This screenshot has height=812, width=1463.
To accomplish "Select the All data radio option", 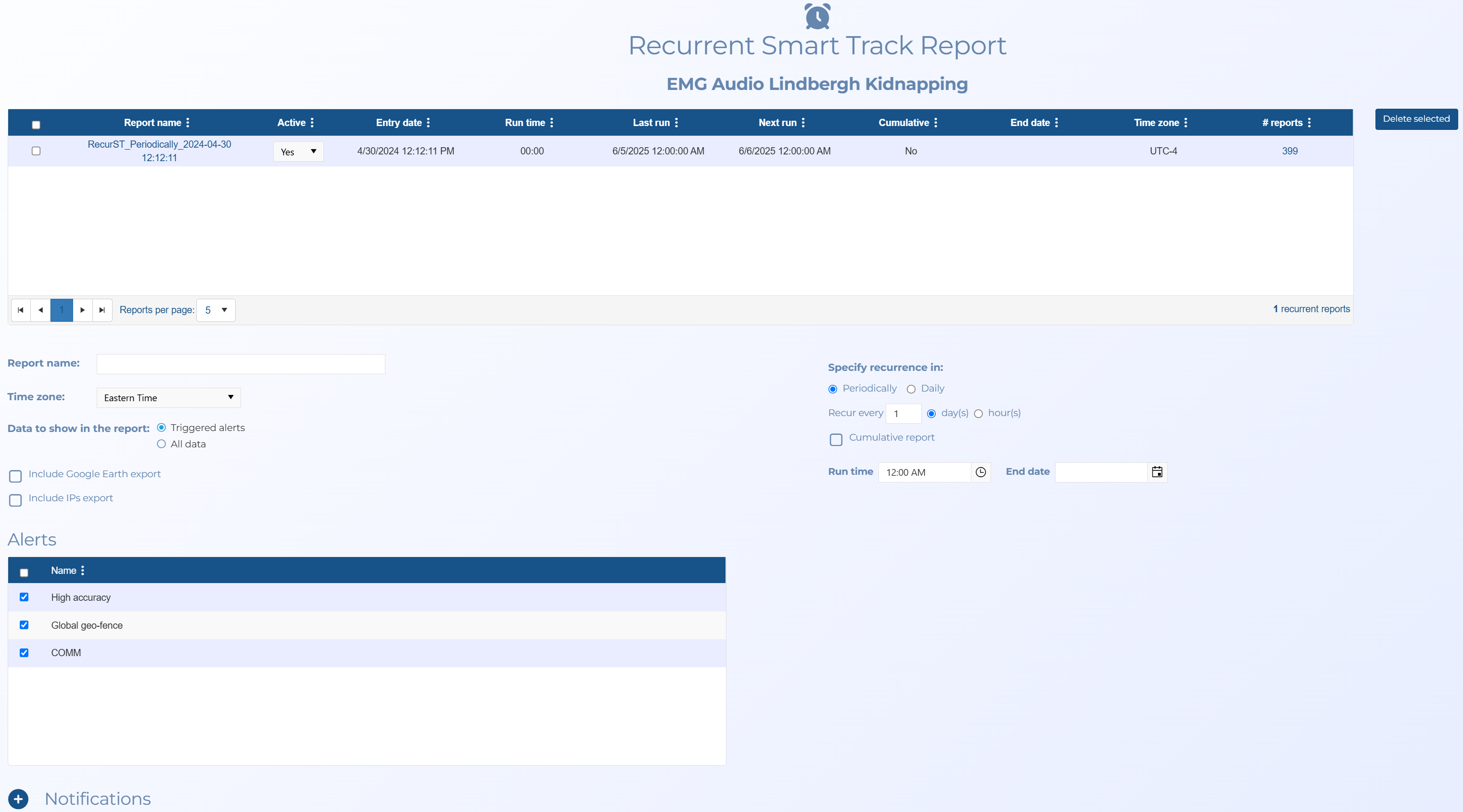I will pyautogui.click(x=161, y=444).
